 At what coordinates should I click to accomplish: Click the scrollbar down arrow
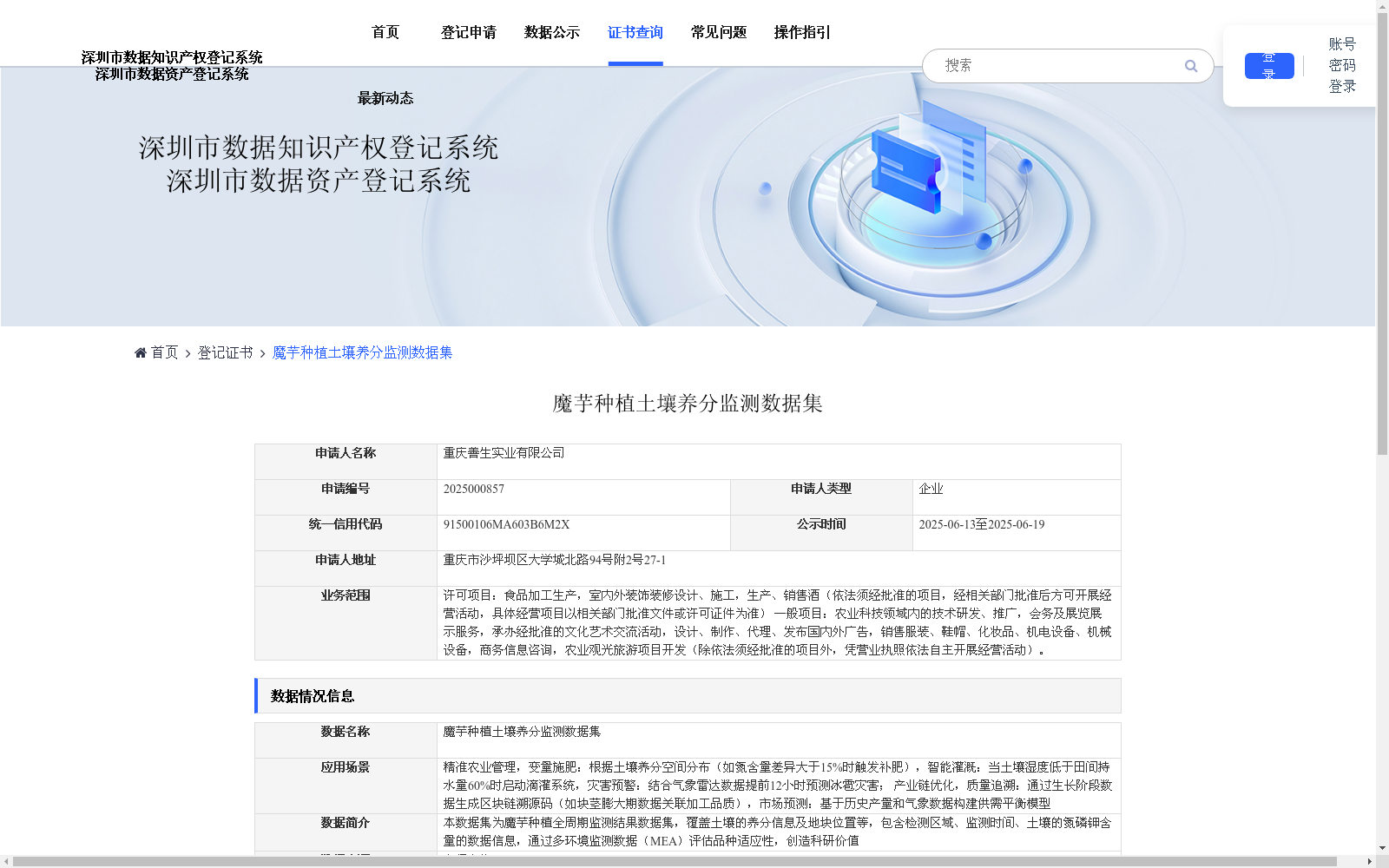1382,848
